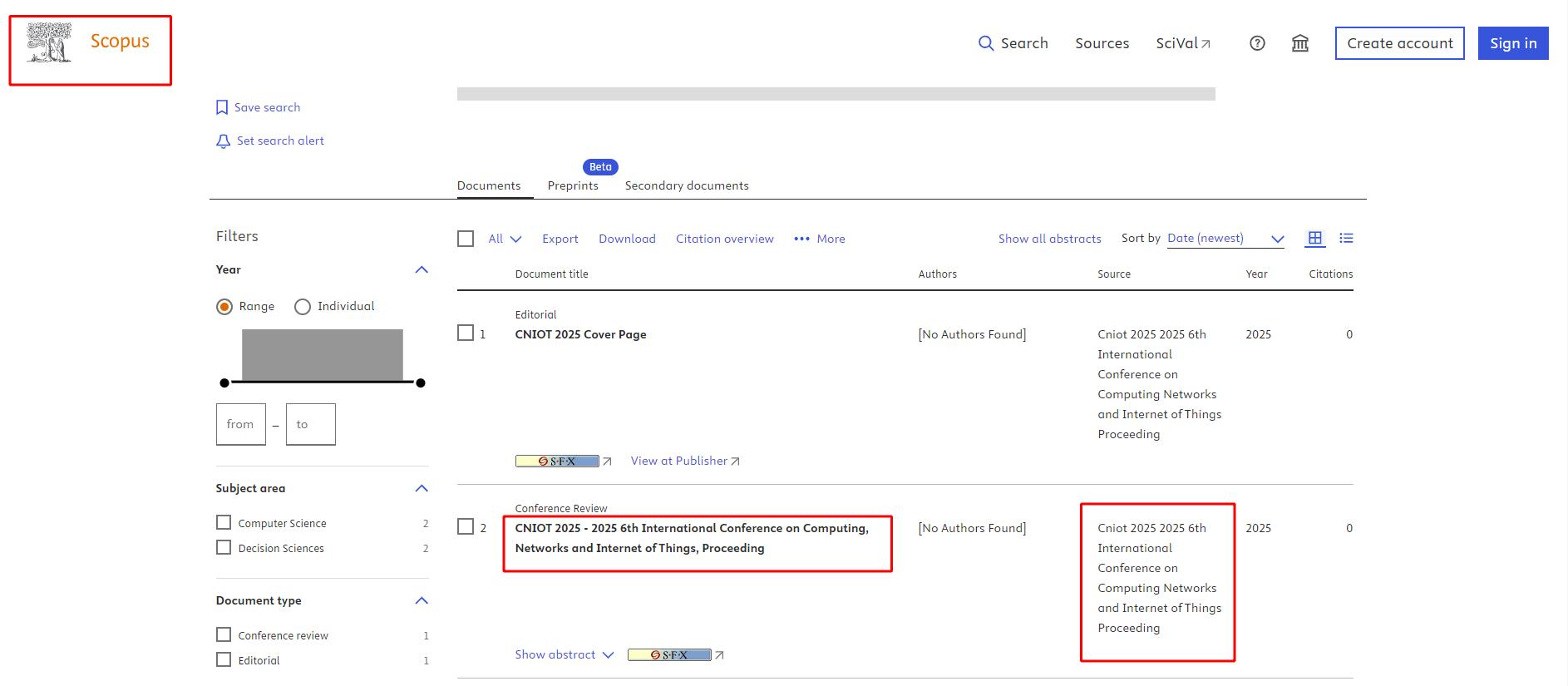1568x686 pixels.
Task: Switch to the grid table view icon
Action: click(1315, 239)
